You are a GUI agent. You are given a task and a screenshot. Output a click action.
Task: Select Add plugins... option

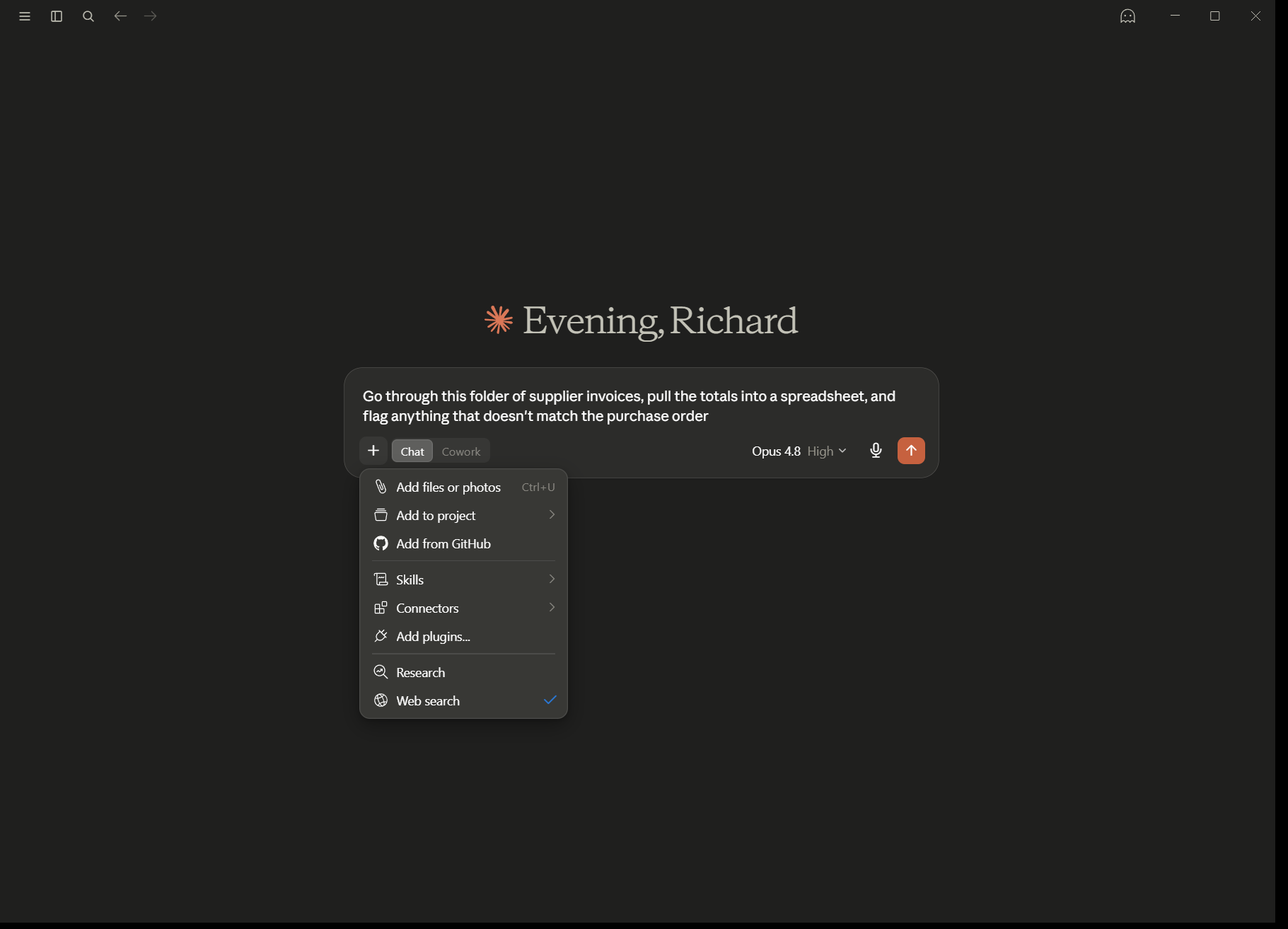click(463, 636)
